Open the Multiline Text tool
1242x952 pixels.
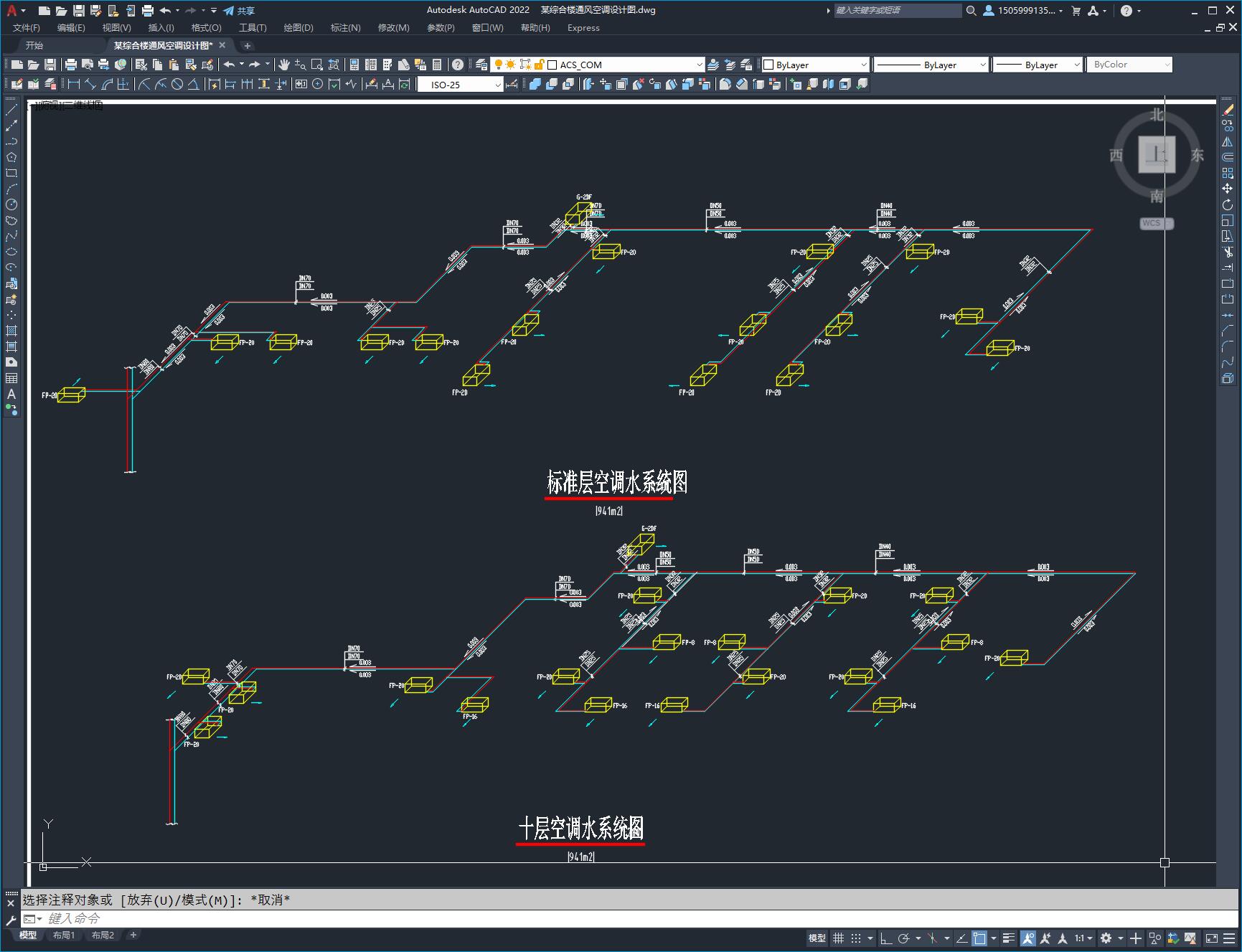(11, 394)
